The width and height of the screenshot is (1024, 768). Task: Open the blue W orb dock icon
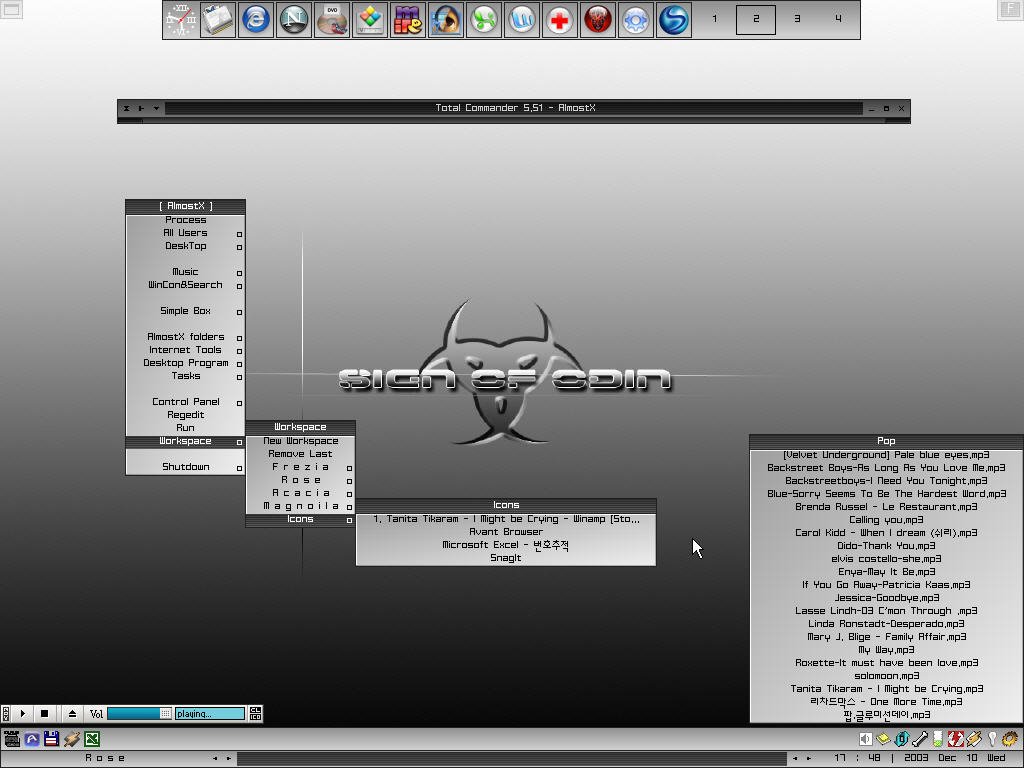pos(522,20)
